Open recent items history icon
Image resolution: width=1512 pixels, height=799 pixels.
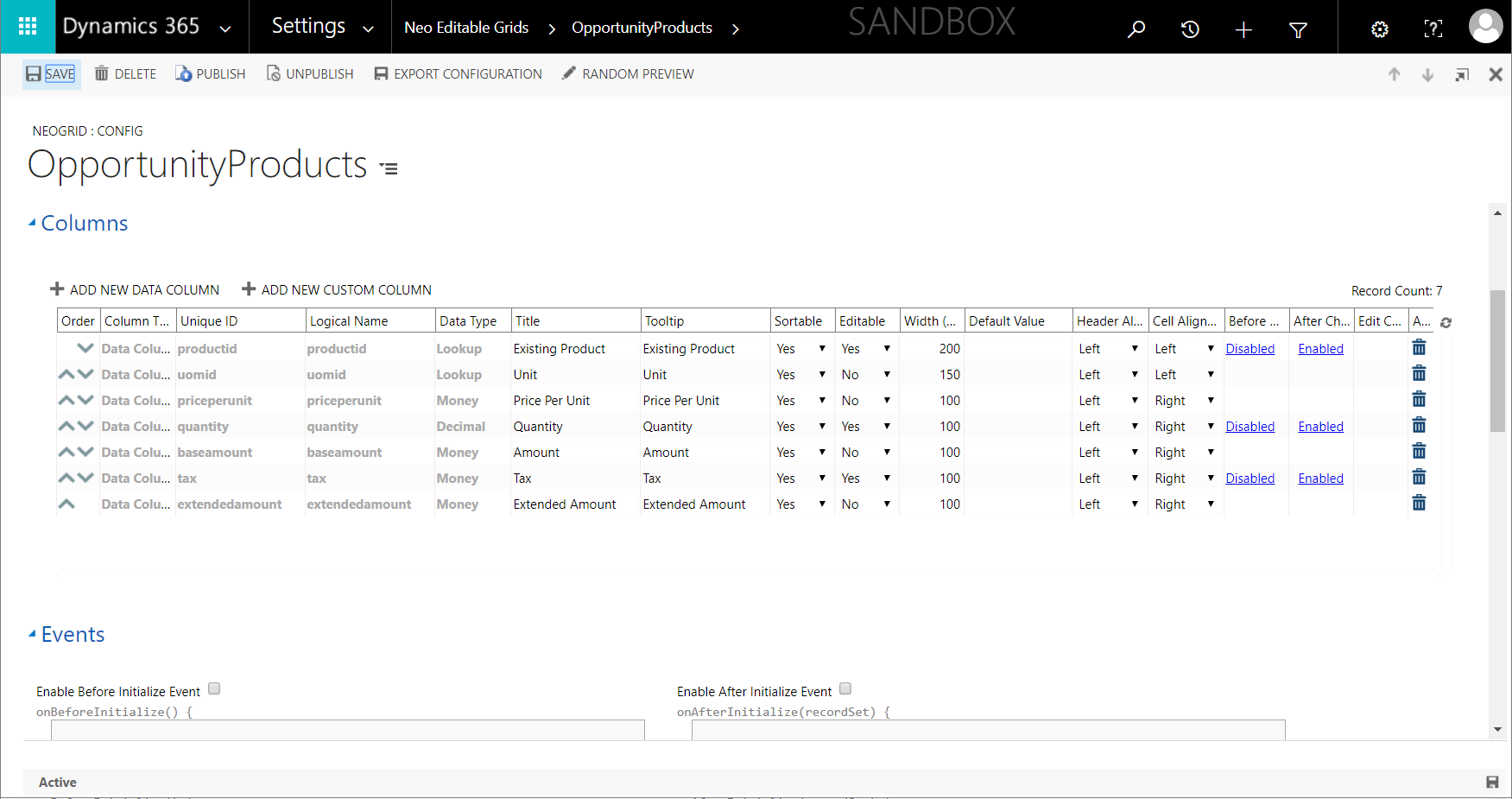(x=1190, y=29)
